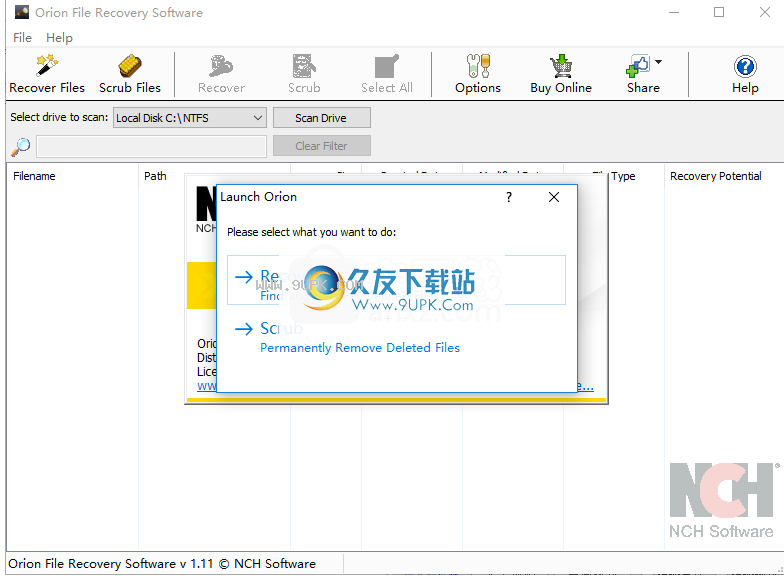Click the Orion app title bar icon
Screen dimensions: 784x576
pyautogui.click(x=22, y=12)
